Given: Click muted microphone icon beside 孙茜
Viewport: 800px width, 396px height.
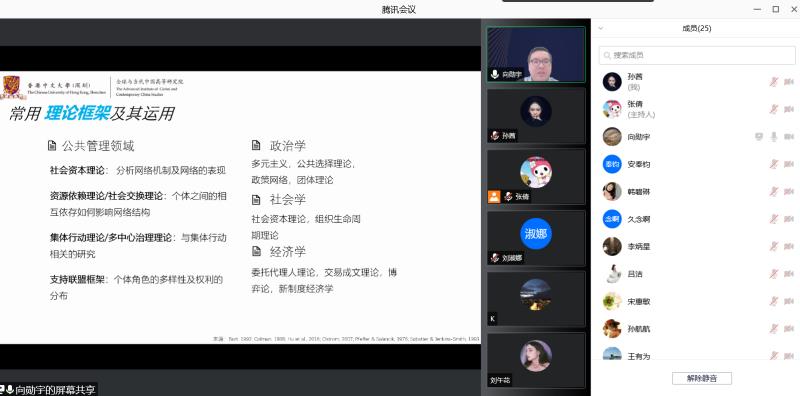Looking at the screenshot, I should (x=773, y=82).
